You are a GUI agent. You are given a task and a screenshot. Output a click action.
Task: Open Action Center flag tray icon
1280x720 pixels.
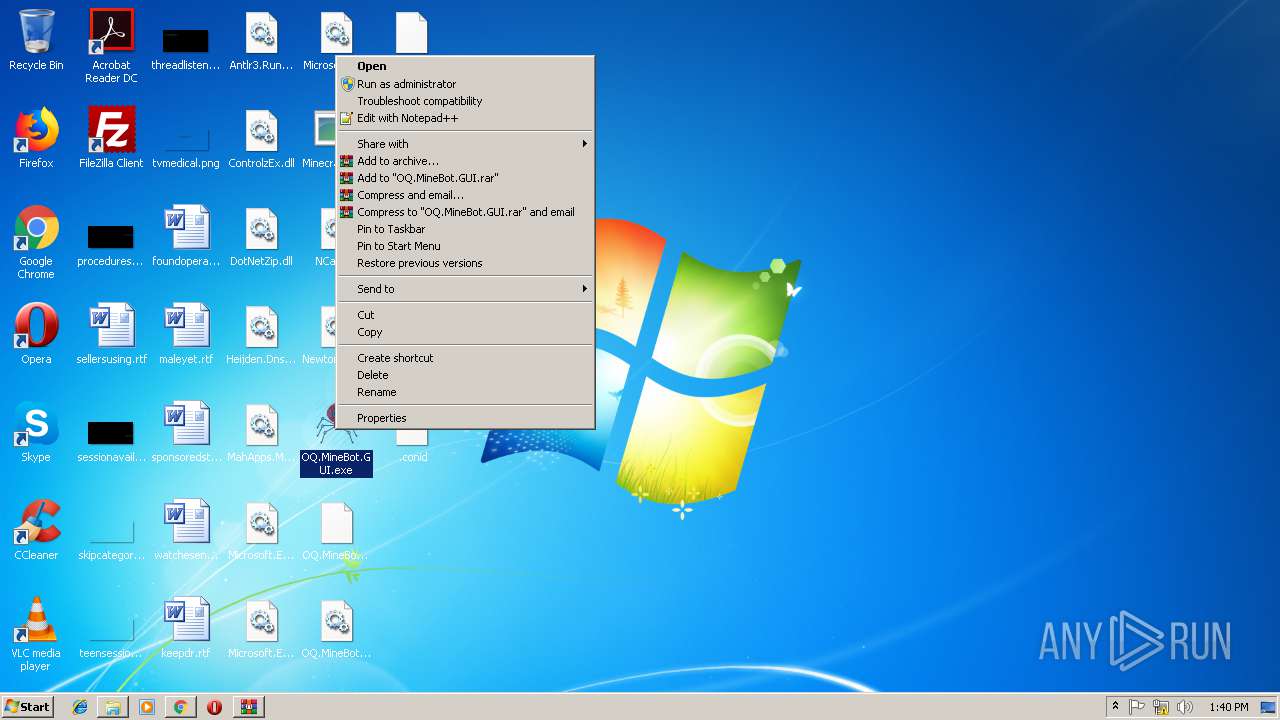coord(1137,707)
